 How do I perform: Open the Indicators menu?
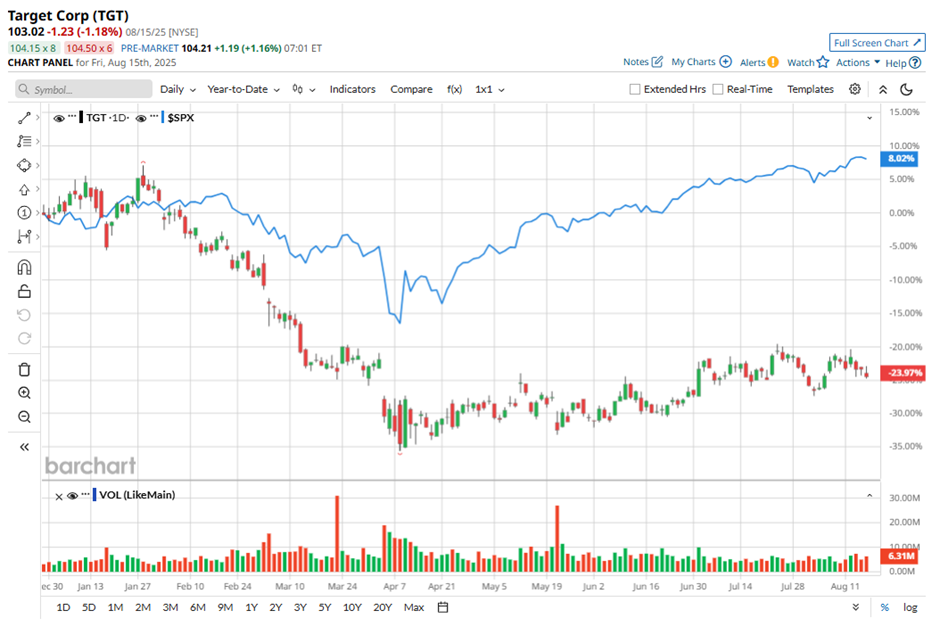click(352, 89)
